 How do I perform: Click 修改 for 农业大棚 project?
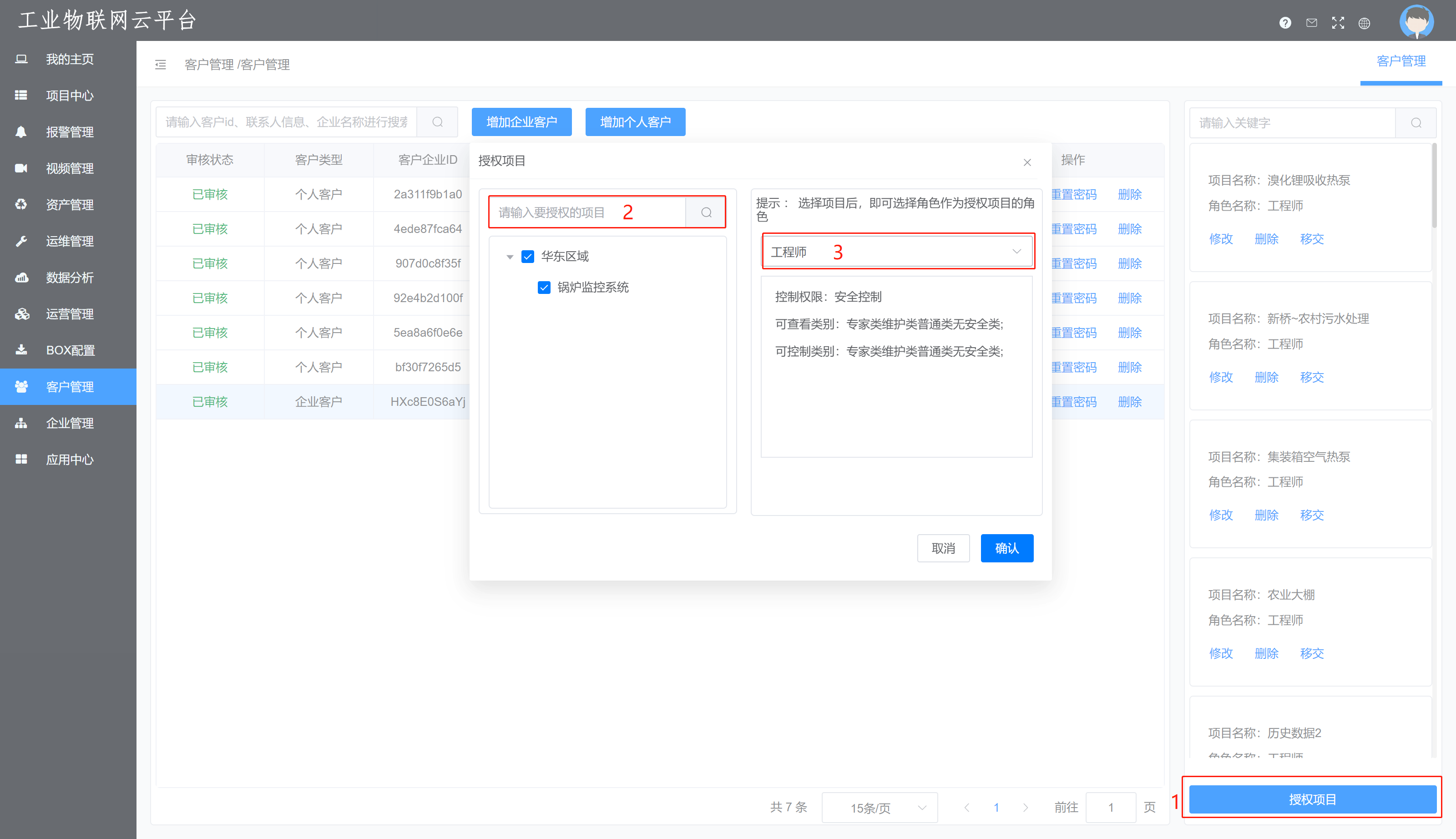tap(1220, 653)
